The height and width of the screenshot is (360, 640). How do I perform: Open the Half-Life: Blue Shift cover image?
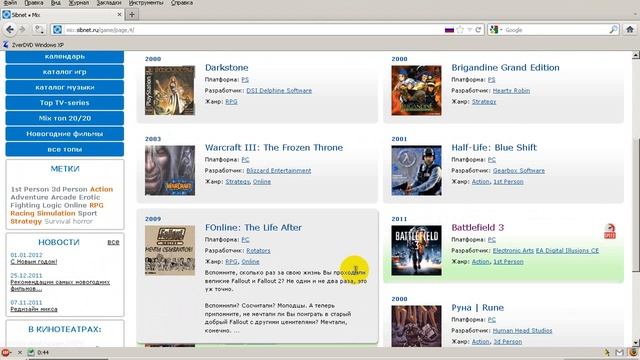416,170
